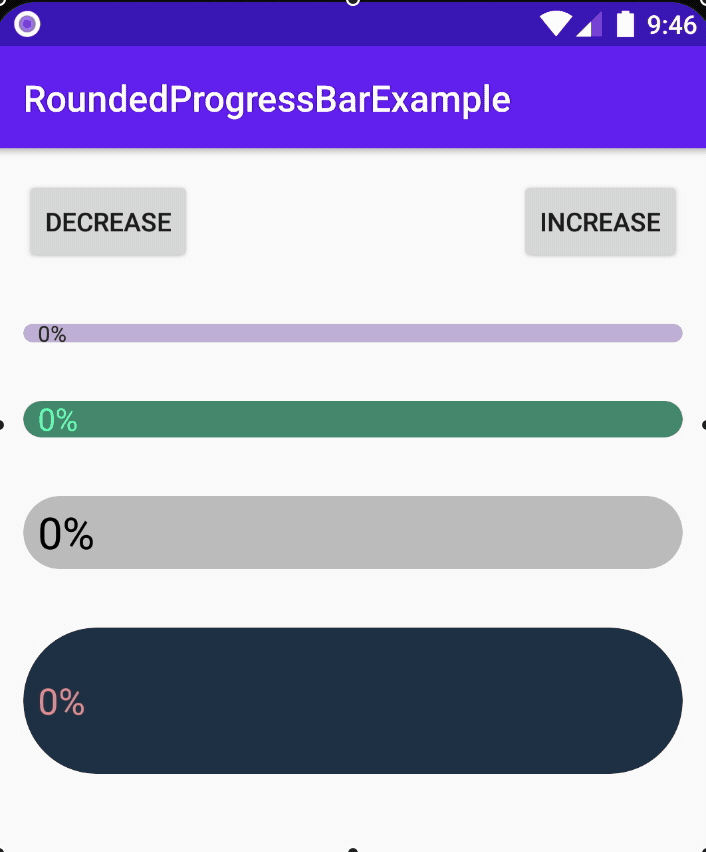Tap the pink 0% label on navy bar
Image resolution: width=706 pixels, height=852 pixels.
click(x=62, y=703)
